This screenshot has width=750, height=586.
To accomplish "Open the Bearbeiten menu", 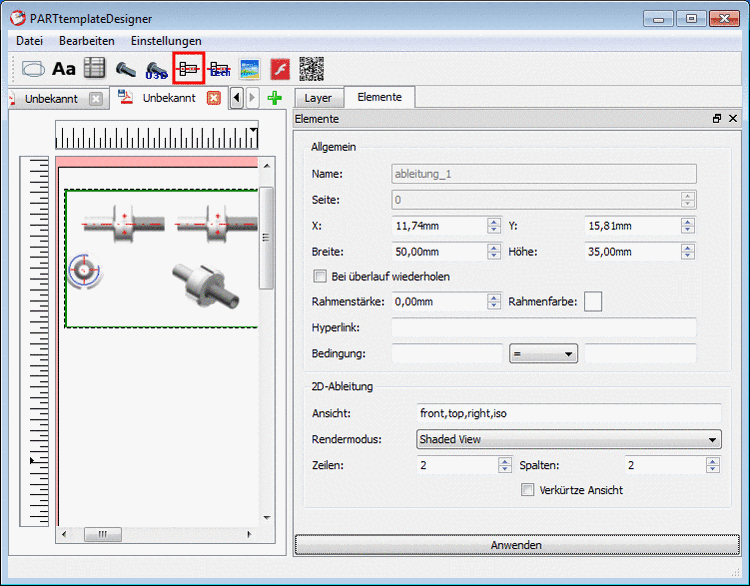I will click(x=87, y=41).
